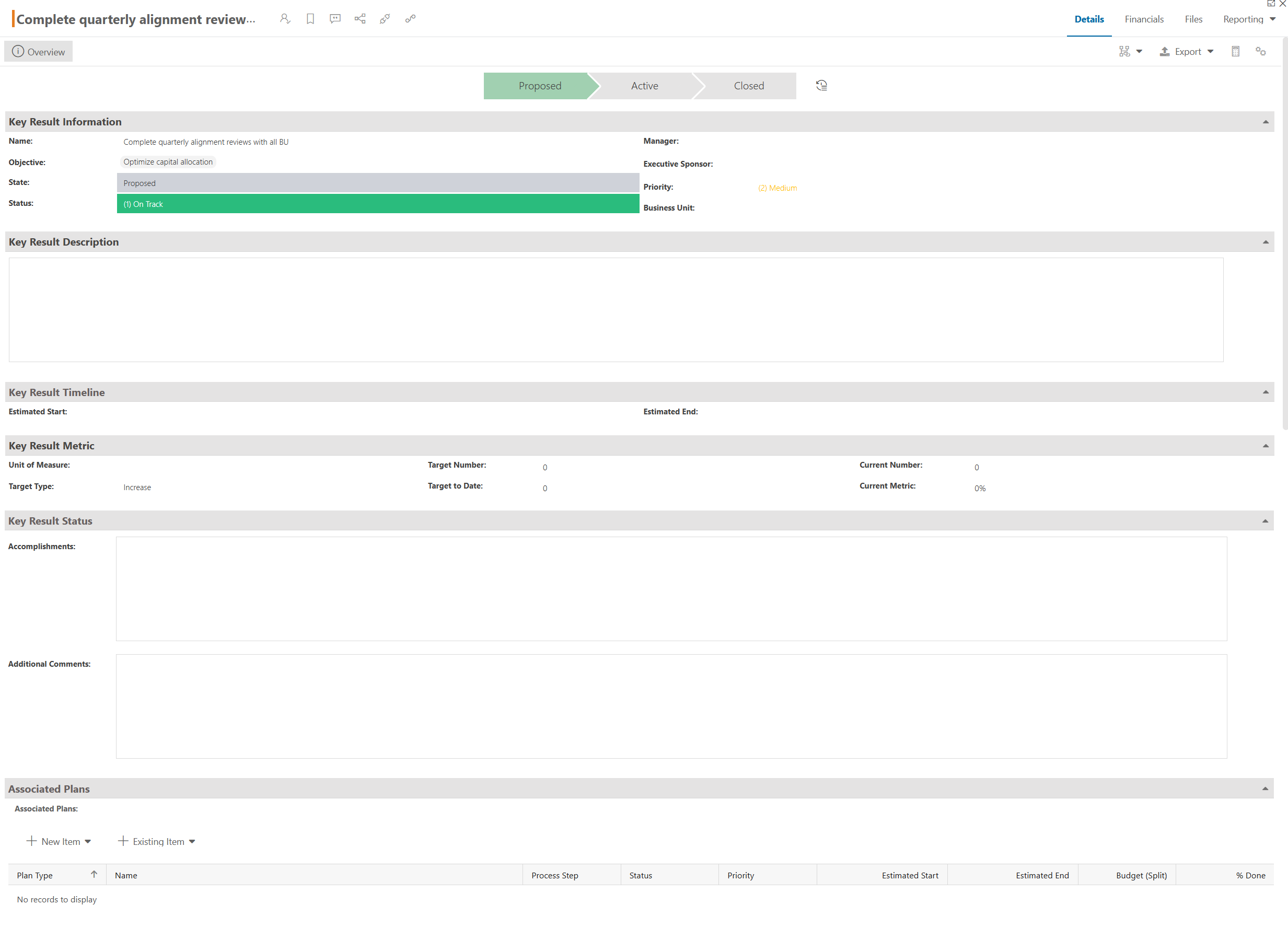
Task: Click the hierarchy share icon in header
Action: (360, 19)
